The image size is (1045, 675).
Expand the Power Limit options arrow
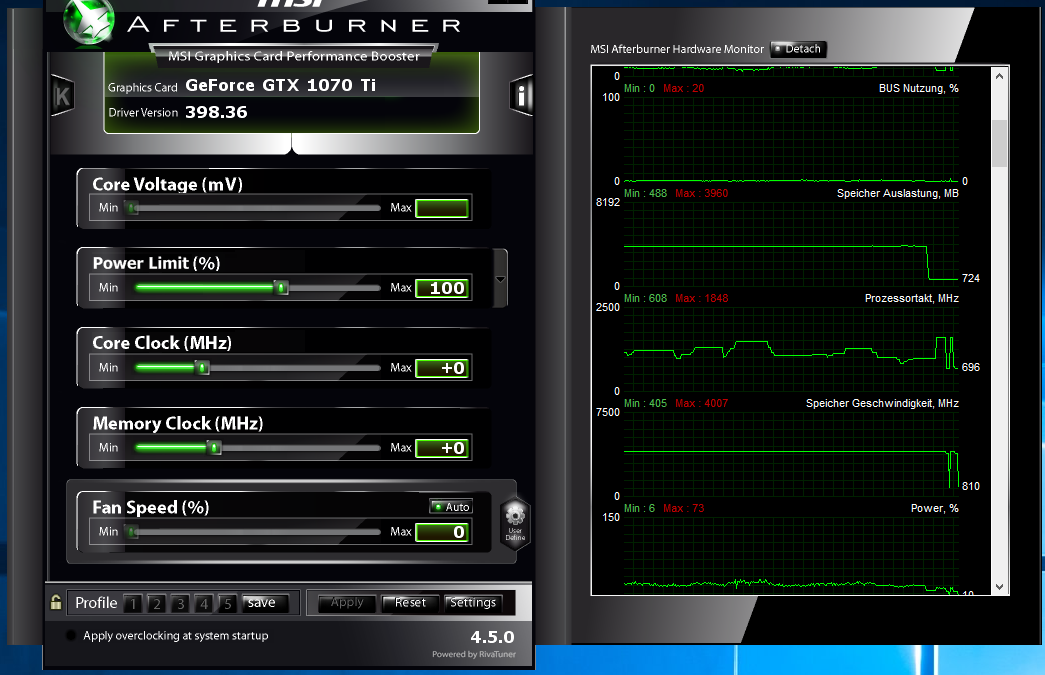[500, 279]
